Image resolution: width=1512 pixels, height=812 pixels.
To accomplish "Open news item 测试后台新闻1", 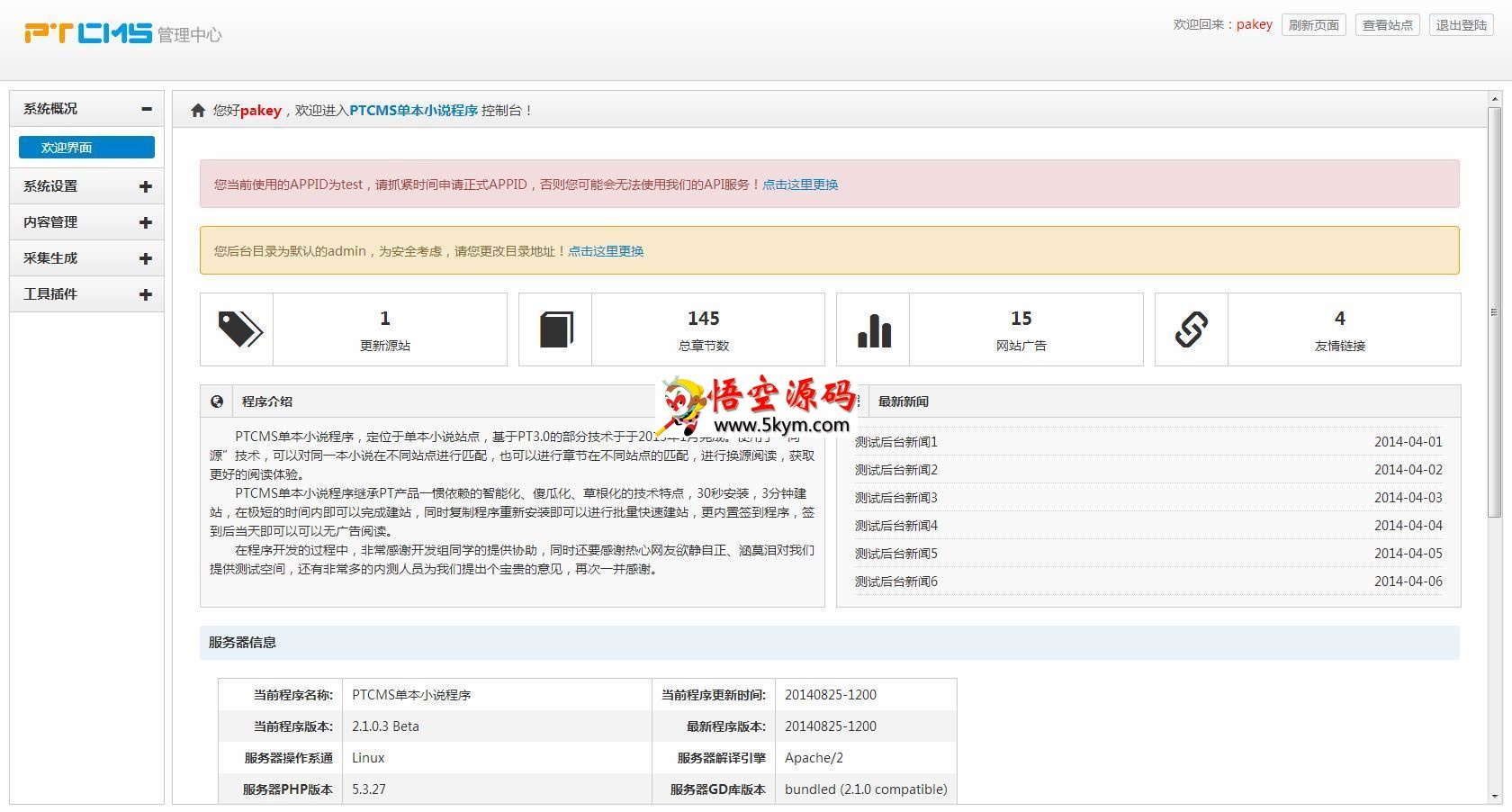I will tap(895, 442).
